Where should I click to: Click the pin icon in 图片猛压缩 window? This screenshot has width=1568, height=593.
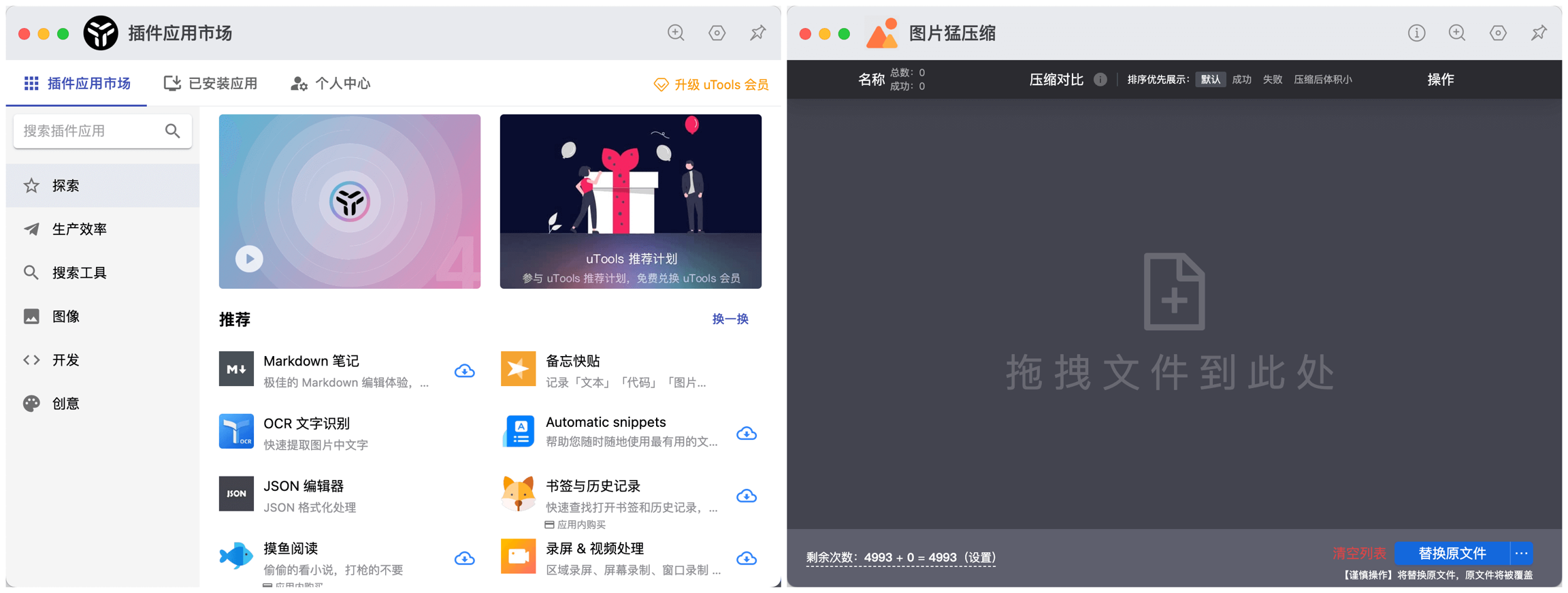tap(1538, 33)
